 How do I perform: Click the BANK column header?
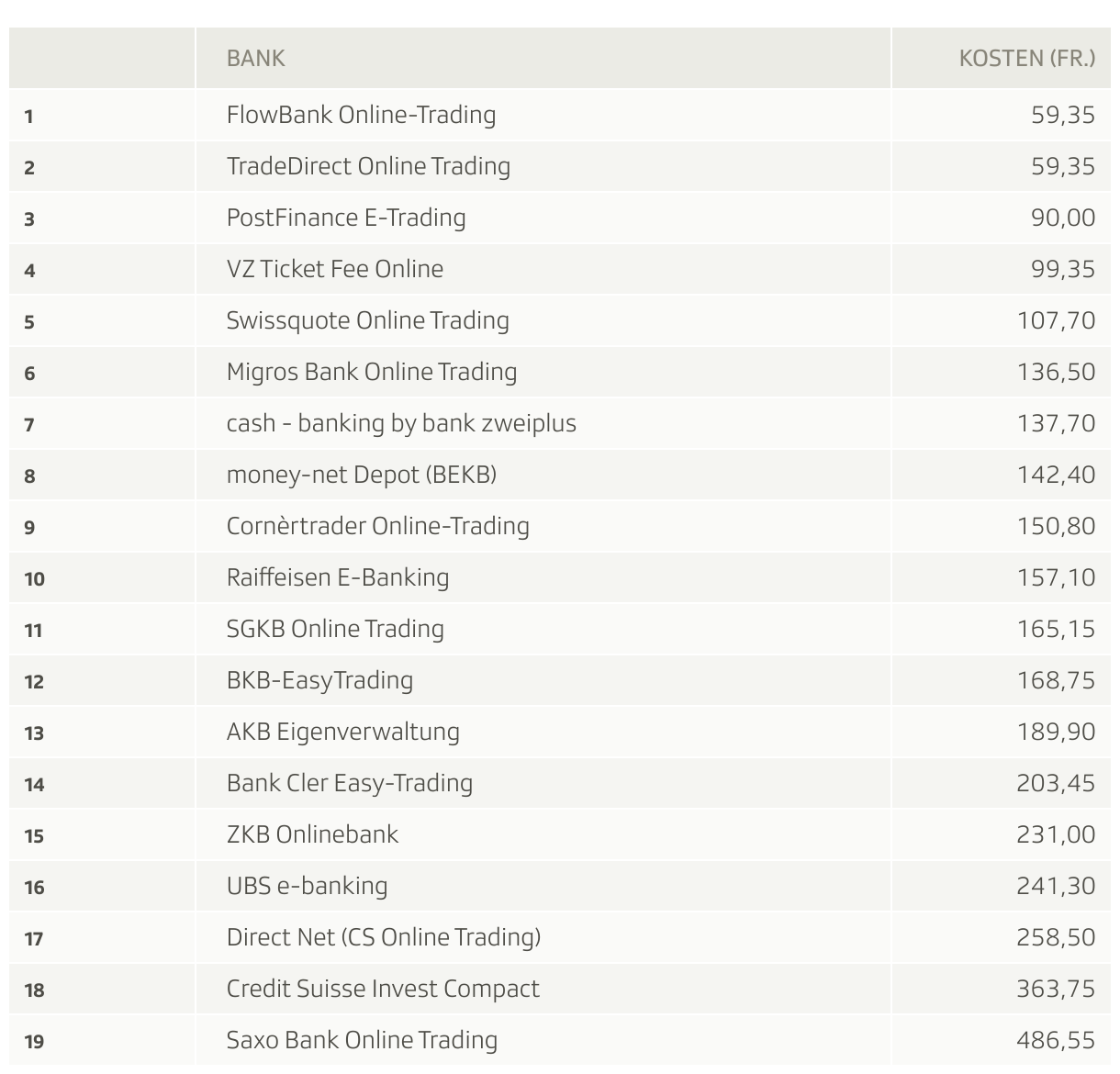pyautogui.click(x=255, y=58)
